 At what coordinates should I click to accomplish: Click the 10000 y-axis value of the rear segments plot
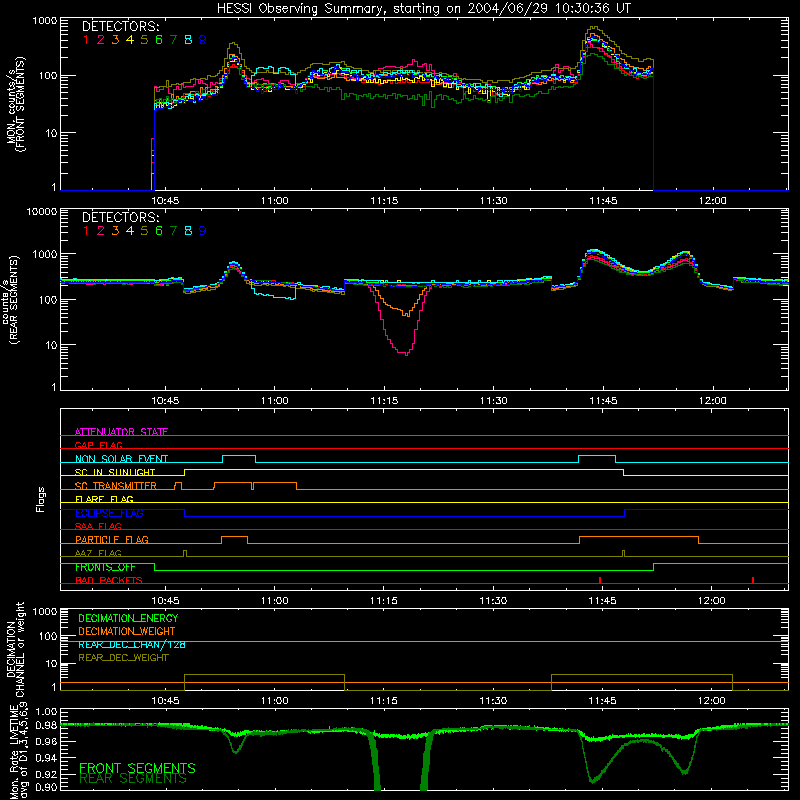click(x=42, y=211)
